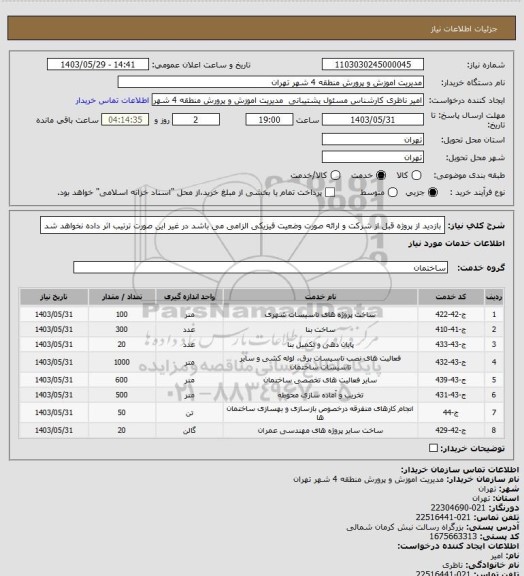This screenshot has width=524, height=576.
Task: Click service name ساخت بنا
Action: coord(320,330)
